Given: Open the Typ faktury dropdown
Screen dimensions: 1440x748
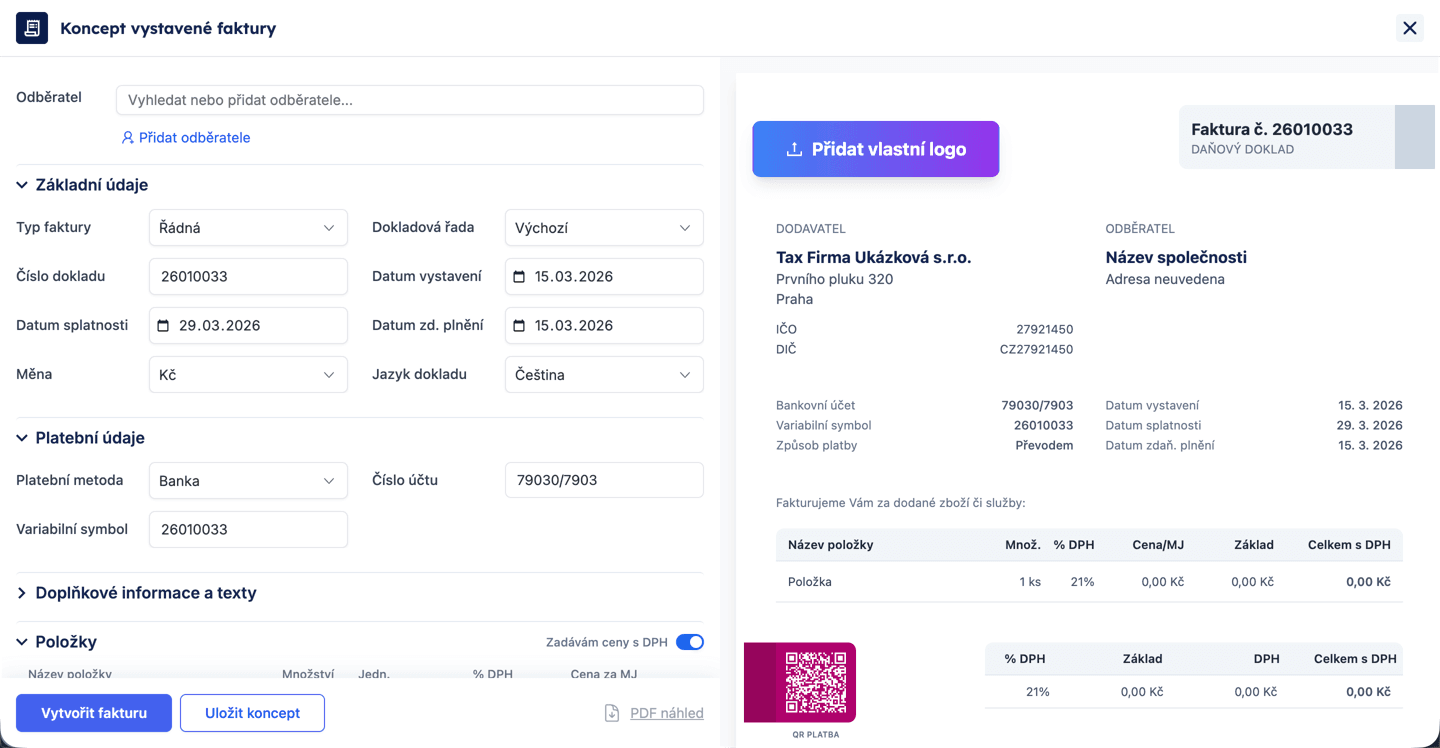Looking at the screenshot, I should (248, 228).
